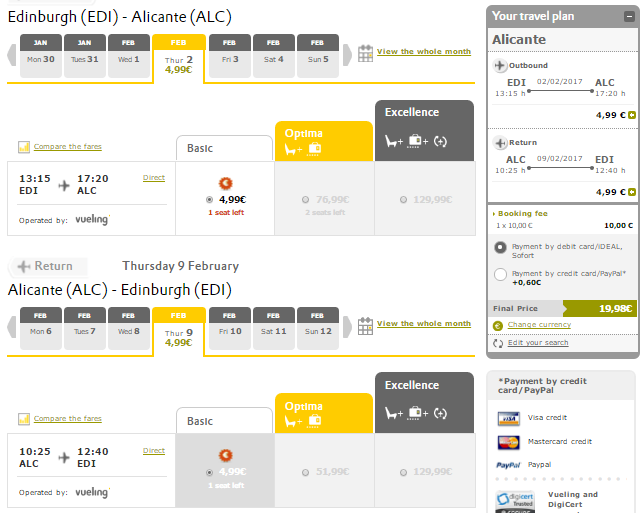Select outbound date Tues 31 Jan tab
642x513 pixels.
pyautogui.click(x=85, y=56)
